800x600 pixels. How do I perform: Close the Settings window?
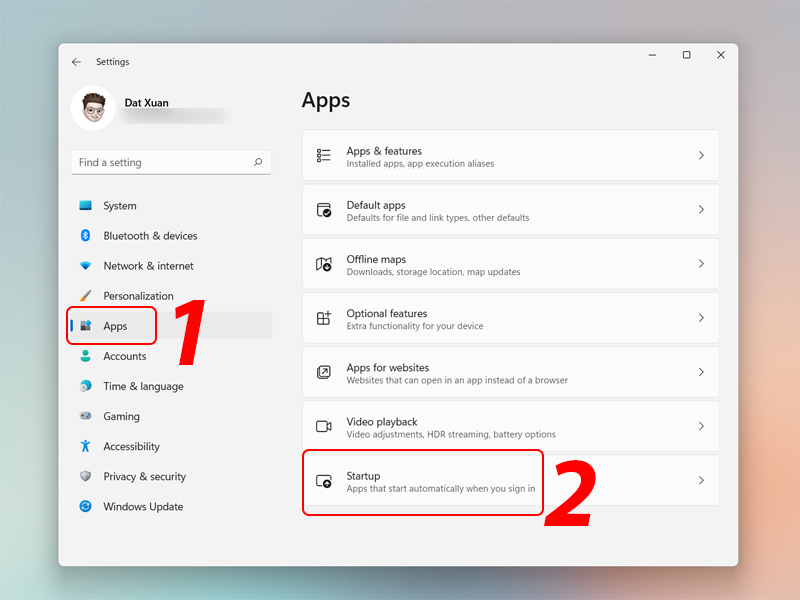[x=720, y=55]
